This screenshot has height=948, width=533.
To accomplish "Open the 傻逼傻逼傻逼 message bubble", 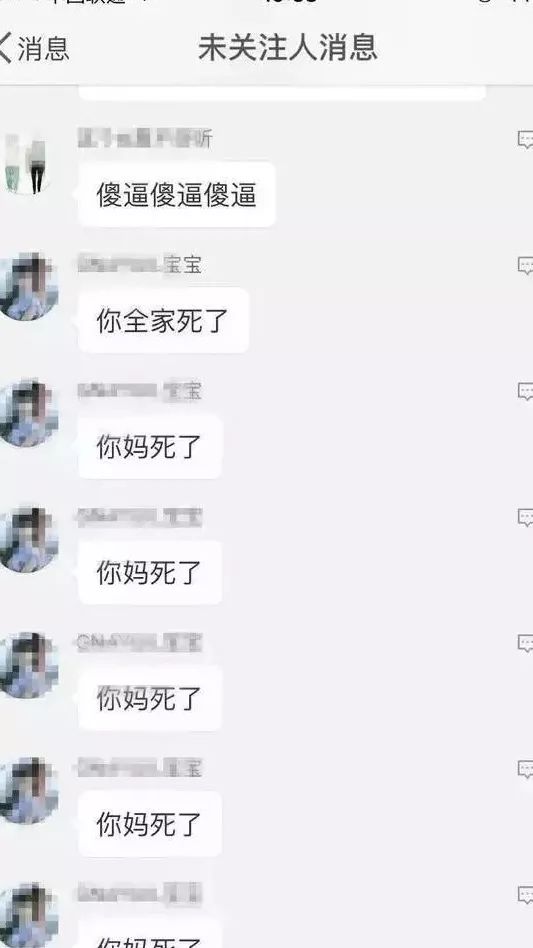I will click(x=176, y=195).
